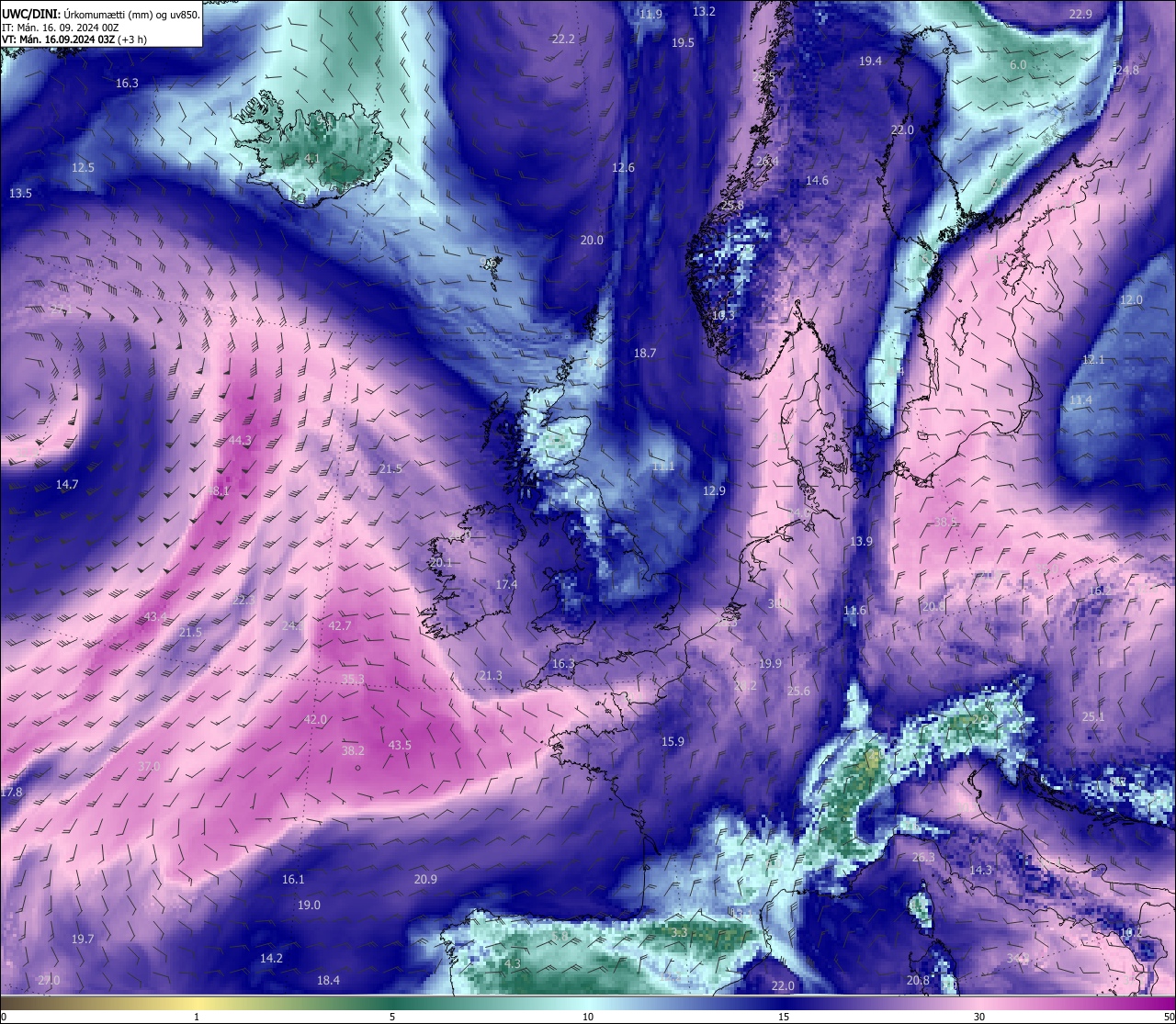This screenshot has height=1024, width=1176.
Task: Click the 22.9 value label
Action: coord(1080,14)
